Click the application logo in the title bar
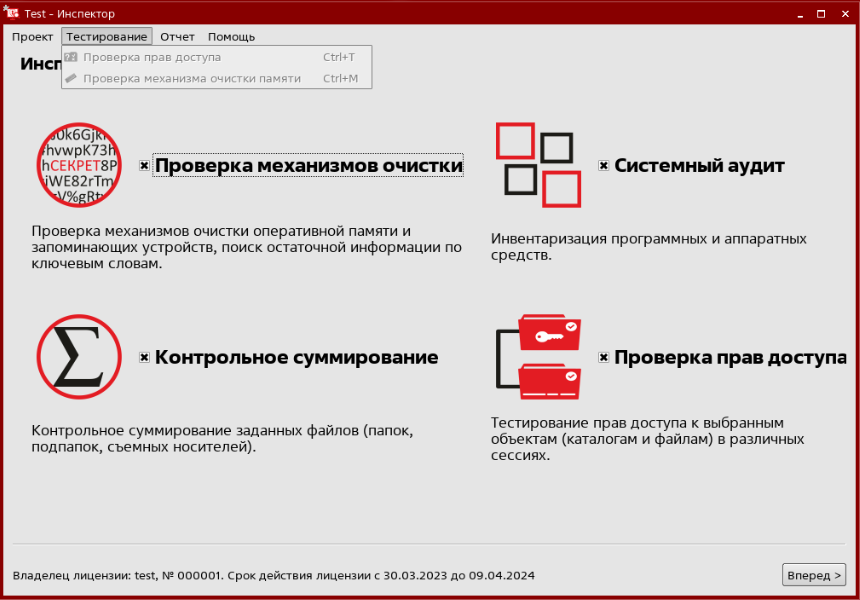The image size is (860, 600). (10, 13)
